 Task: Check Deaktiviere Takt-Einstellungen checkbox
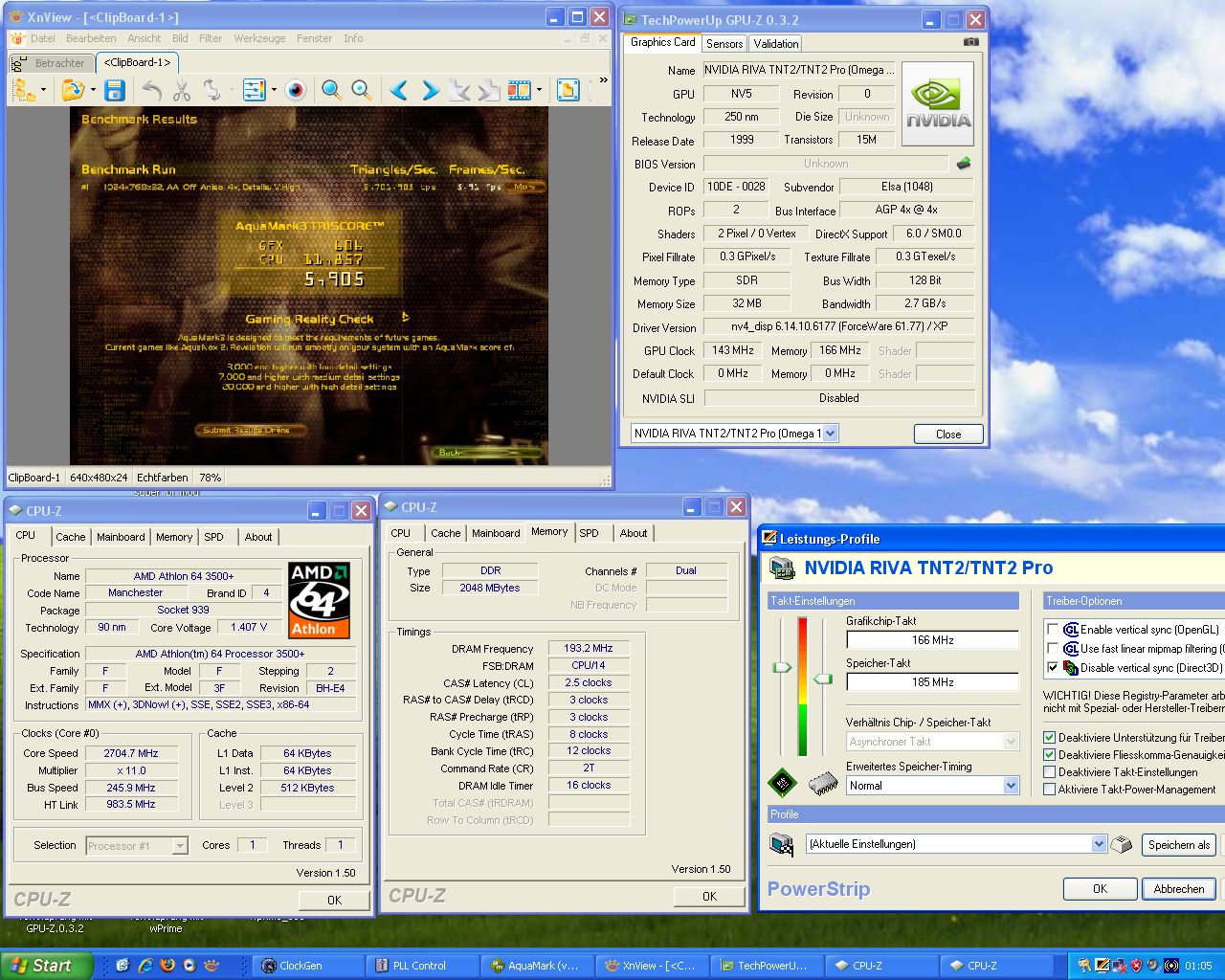pos(1050,772)
